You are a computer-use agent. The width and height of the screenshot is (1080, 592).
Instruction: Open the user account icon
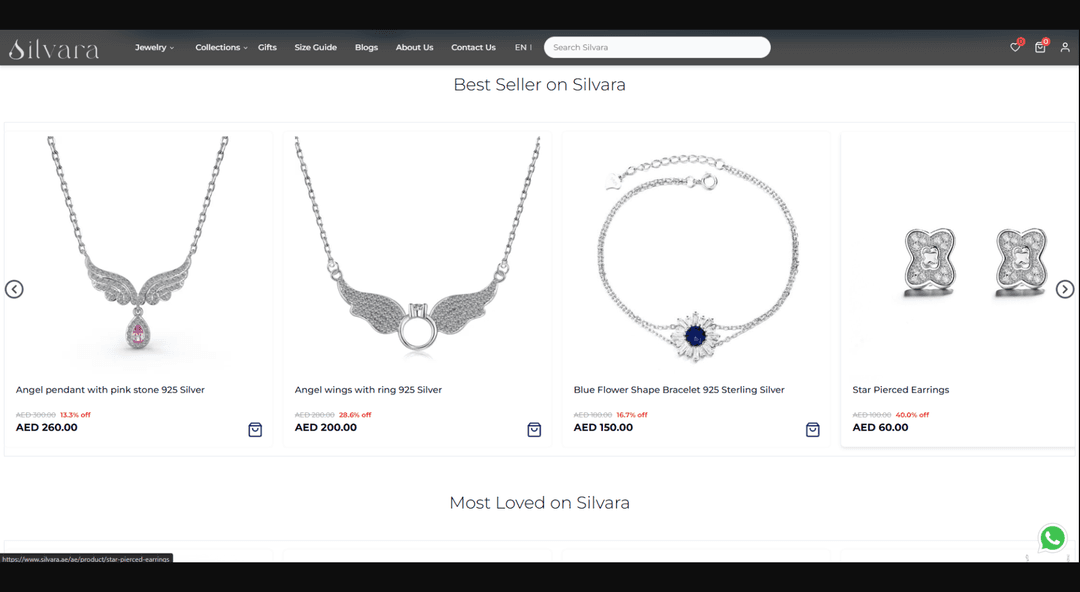1065,48
